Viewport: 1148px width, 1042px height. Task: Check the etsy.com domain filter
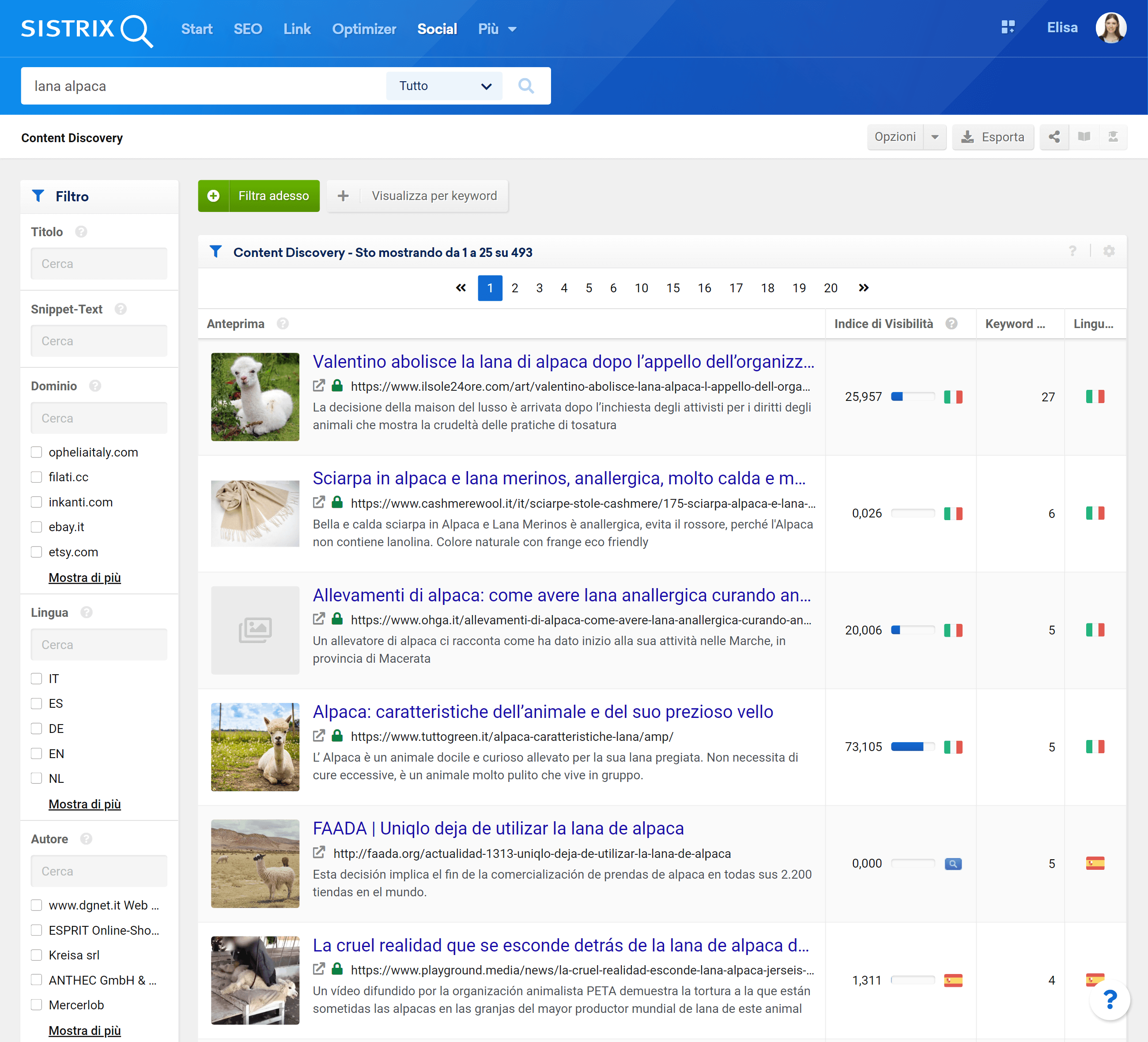(37, 552)
